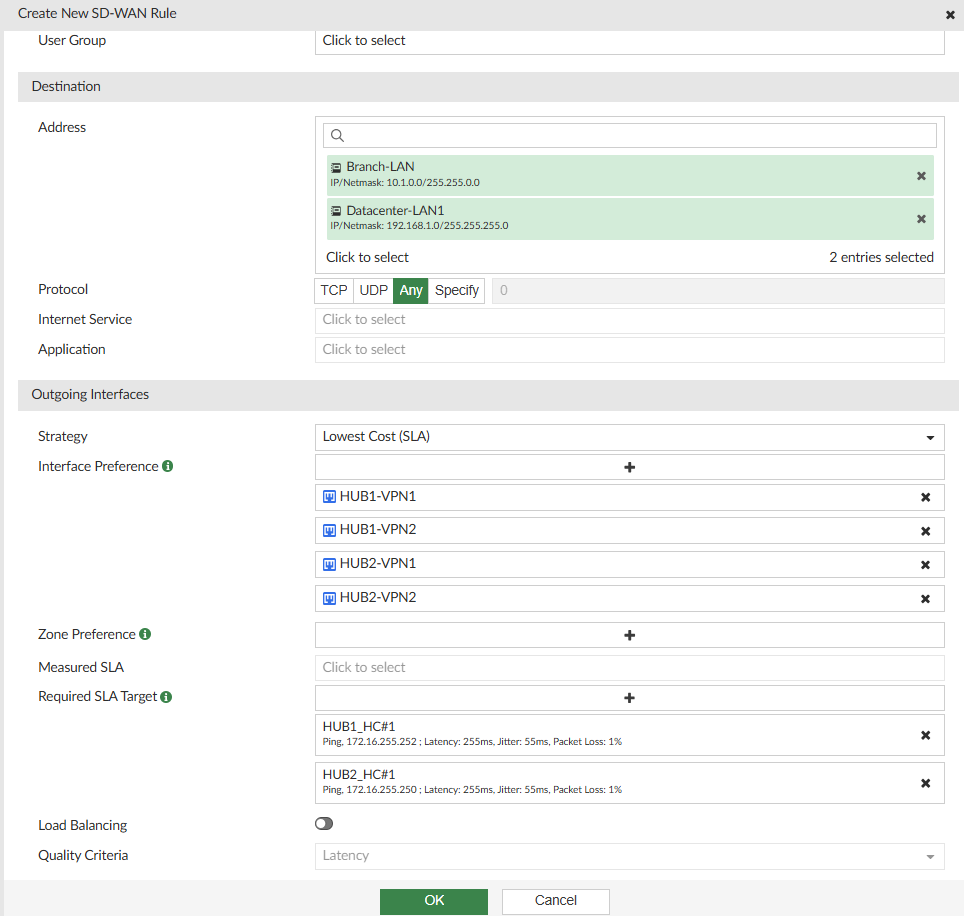The width and height of the screenshot is (964, 916).
Task: Click OK to save the rule
Action: tap(433, 901)
